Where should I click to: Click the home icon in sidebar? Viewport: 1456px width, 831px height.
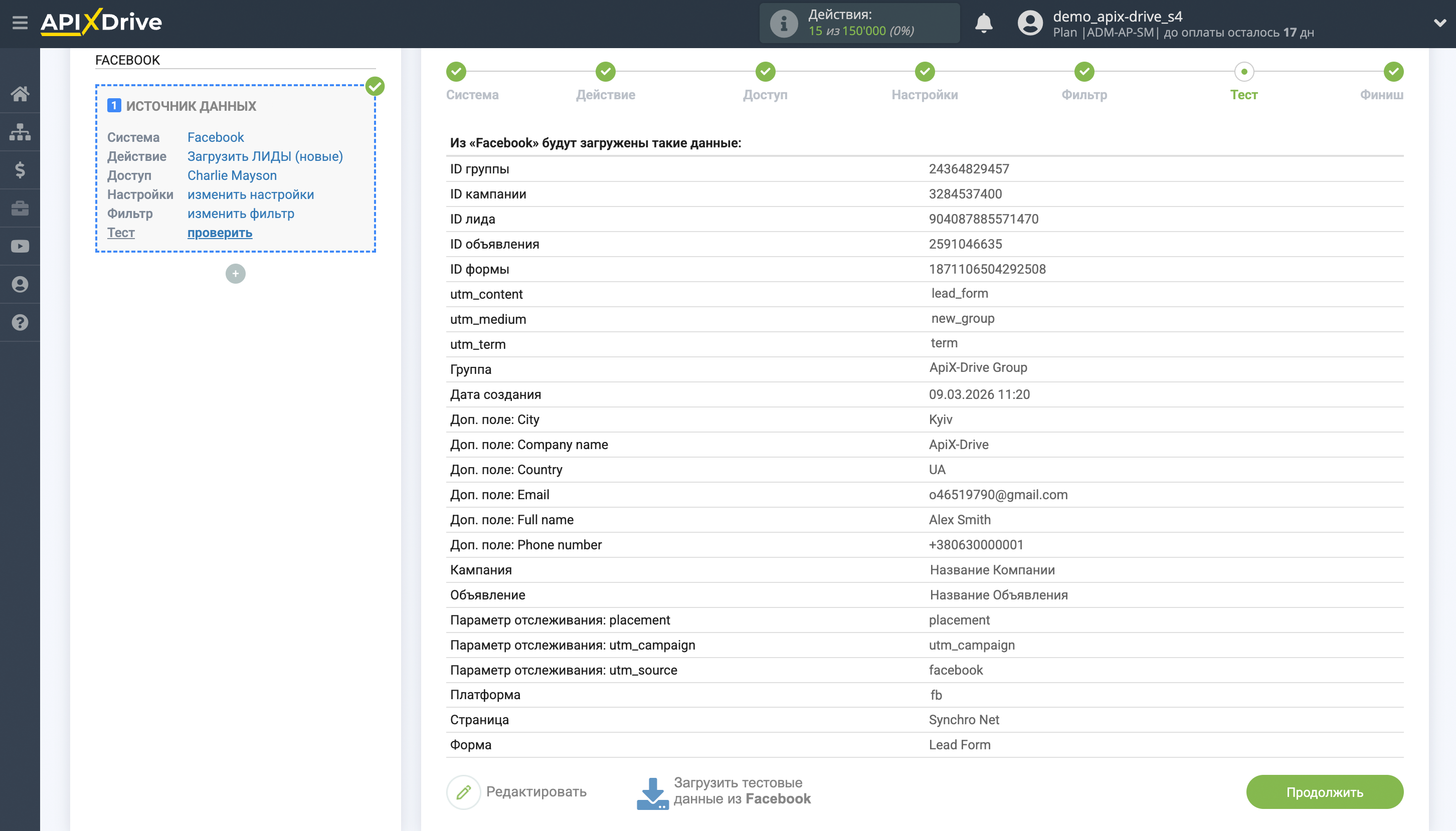(x=20, y=94)
